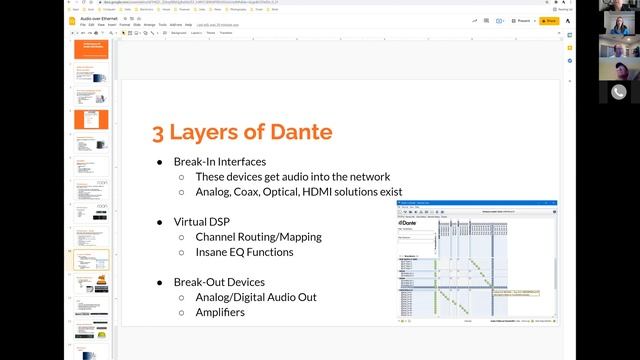Click the Audio over Ethernet document title
The width and height of the screenshot is (640, 360).
(x=99, y=18)
